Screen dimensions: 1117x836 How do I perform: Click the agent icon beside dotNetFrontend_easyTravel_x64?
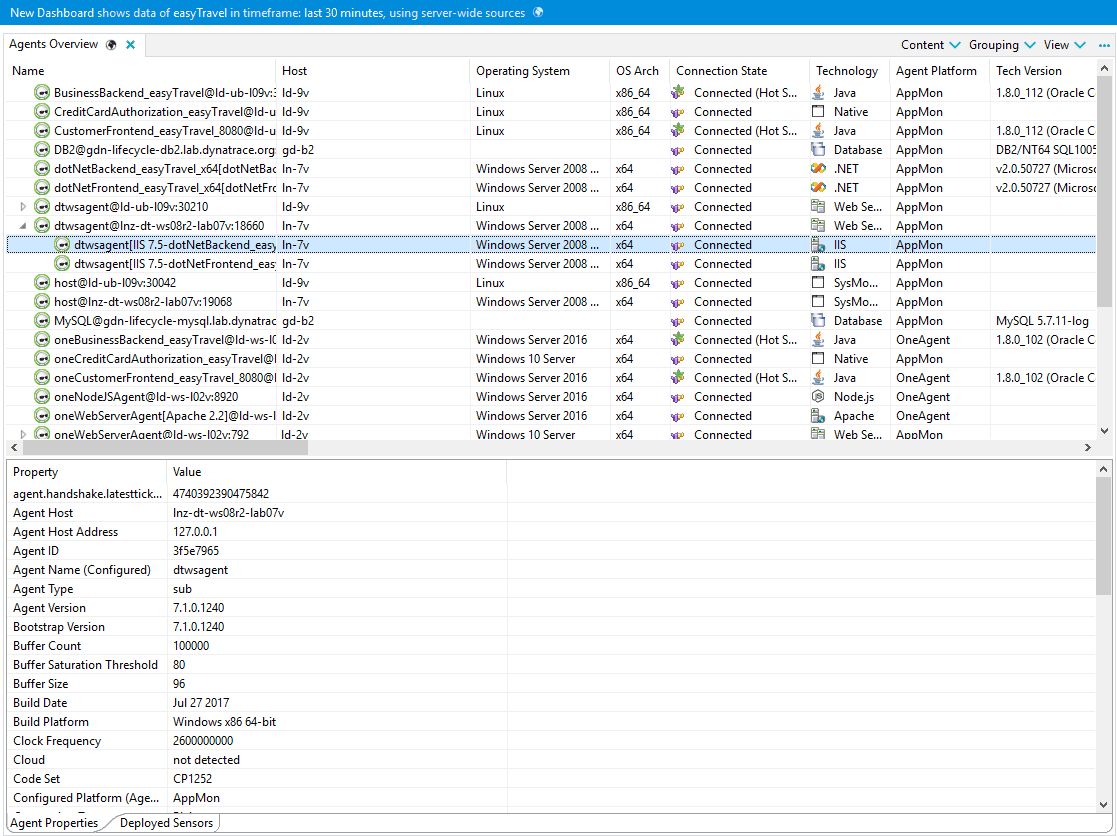(x=43, y=188)
